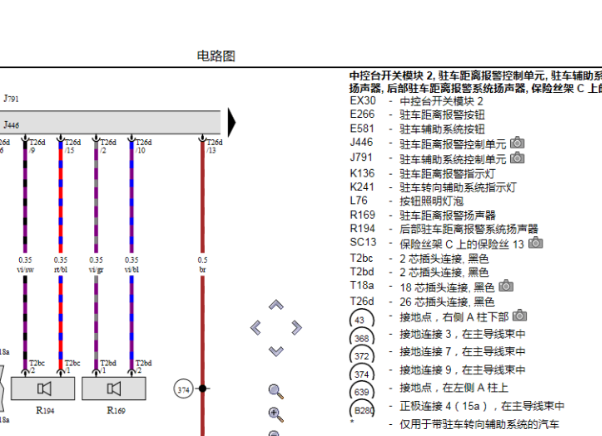Click legend circle 368
This screenshot has height=436, width=602.
[361, 337]
